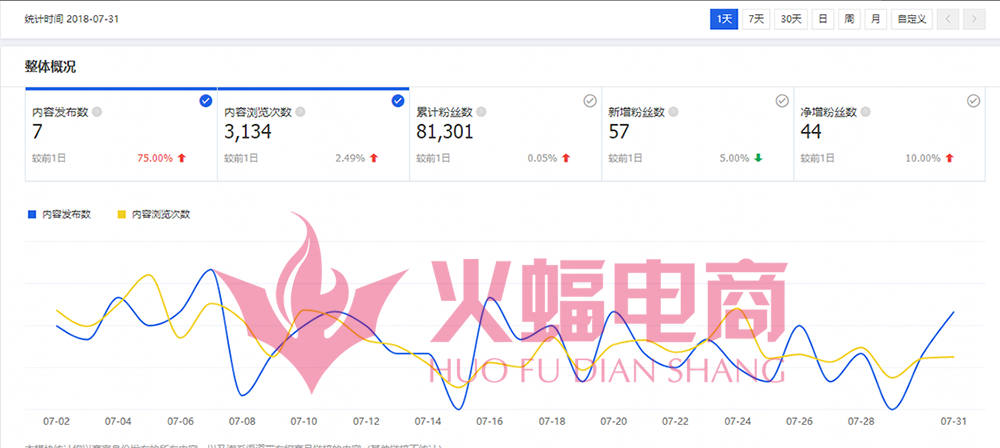Click info icon next to 累计粉丝数

pos(482,112)
